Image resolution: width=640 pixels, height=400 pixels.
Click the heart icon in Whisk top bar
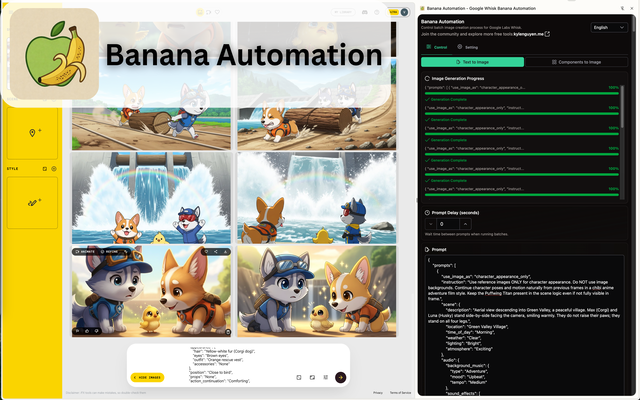point(217,12)
